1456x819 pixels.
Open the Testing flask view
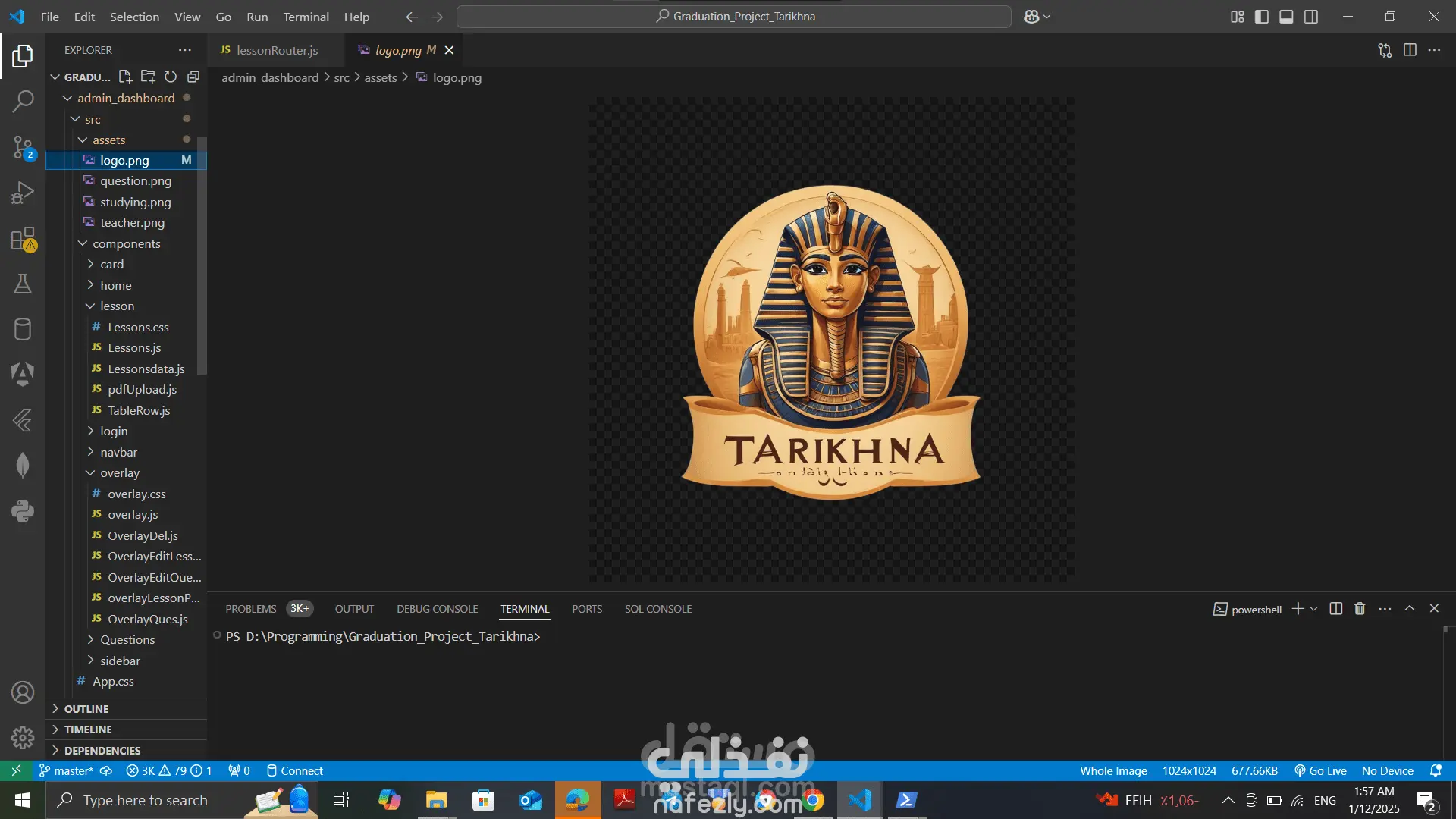[x=23, y=284]
